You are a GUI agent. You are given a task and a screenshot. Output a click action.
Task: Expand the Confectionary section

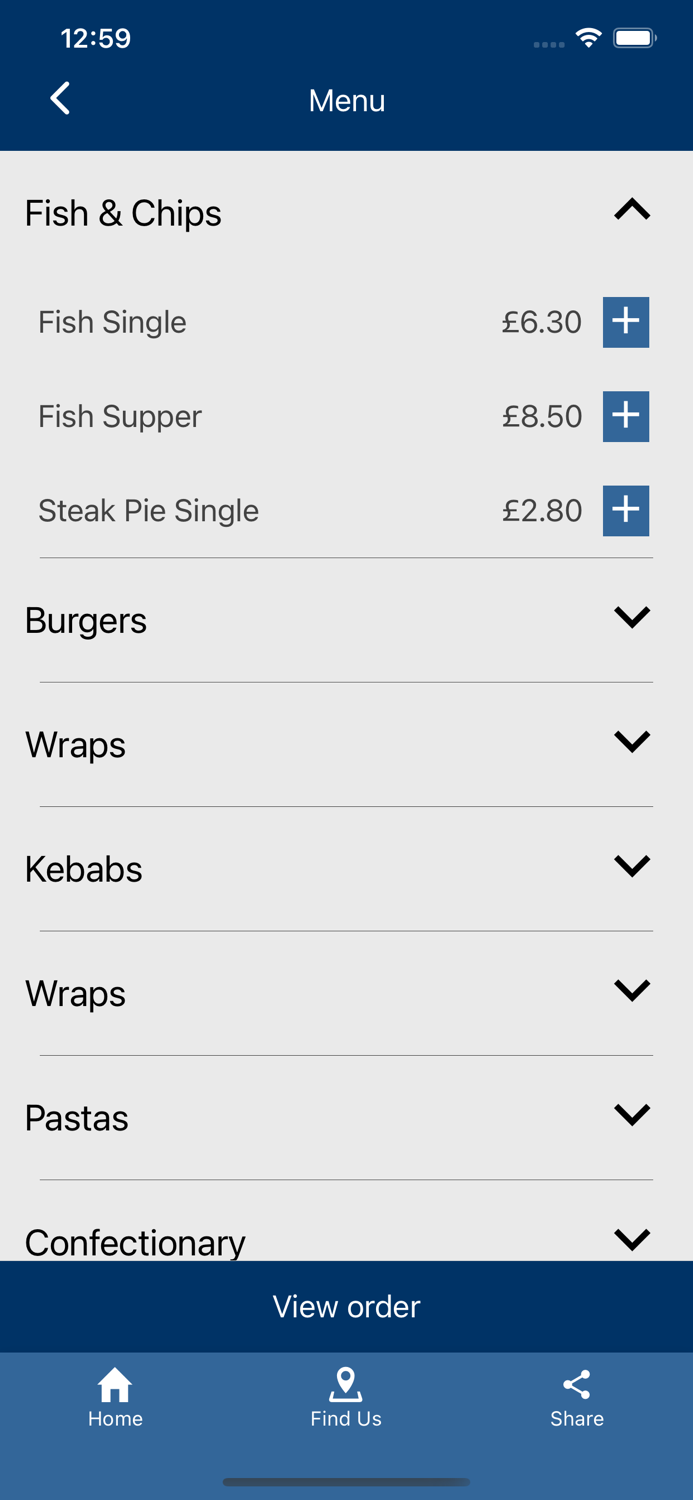[x=632, y=1238]
